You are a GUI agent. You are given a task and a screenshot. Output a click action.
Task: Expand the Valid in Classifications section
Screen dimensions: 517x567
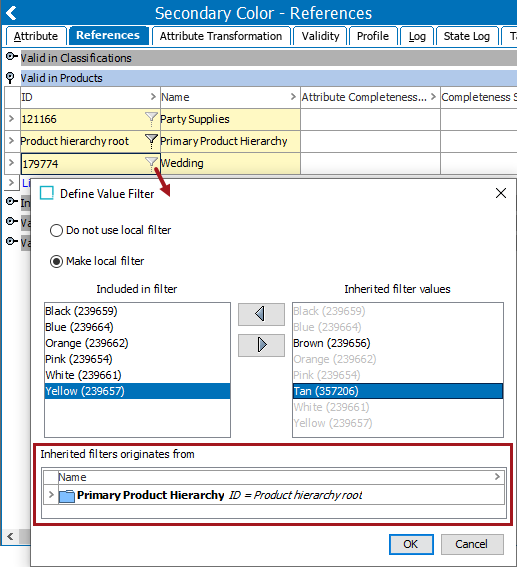(x=11, y=57)
